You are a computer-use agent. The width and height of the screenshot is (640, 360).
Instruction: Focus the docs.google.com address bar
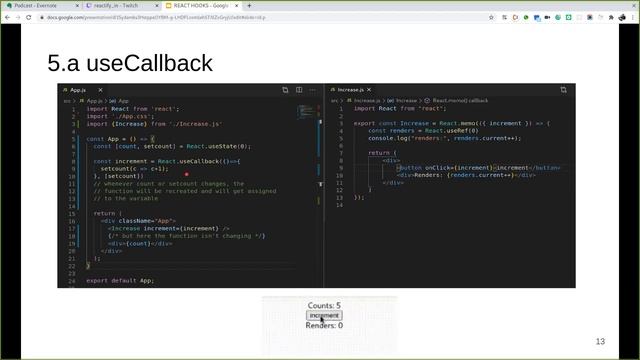coord(261,18)
